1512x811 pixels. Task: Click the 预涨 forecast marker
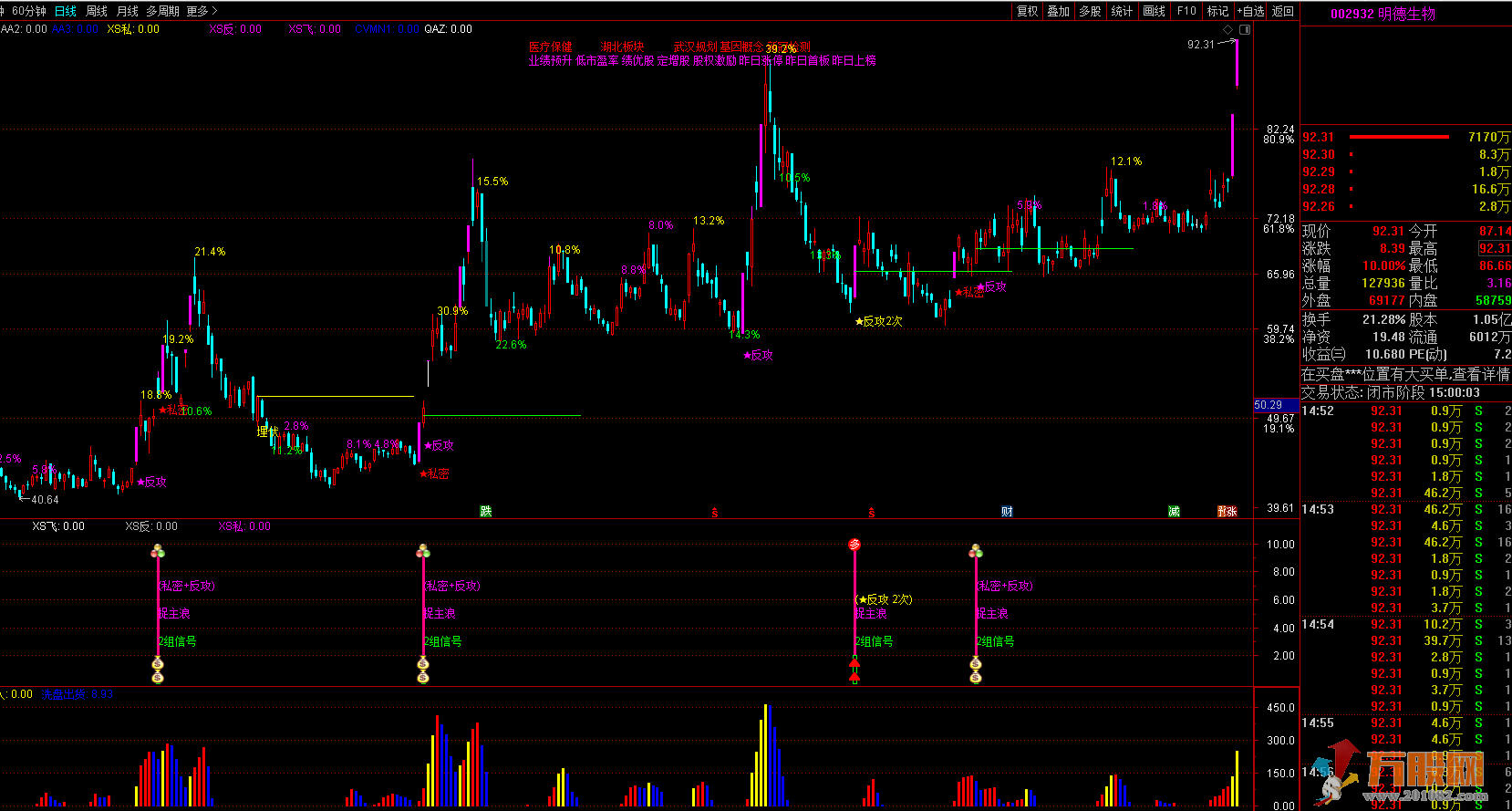tap(1227, 512)
